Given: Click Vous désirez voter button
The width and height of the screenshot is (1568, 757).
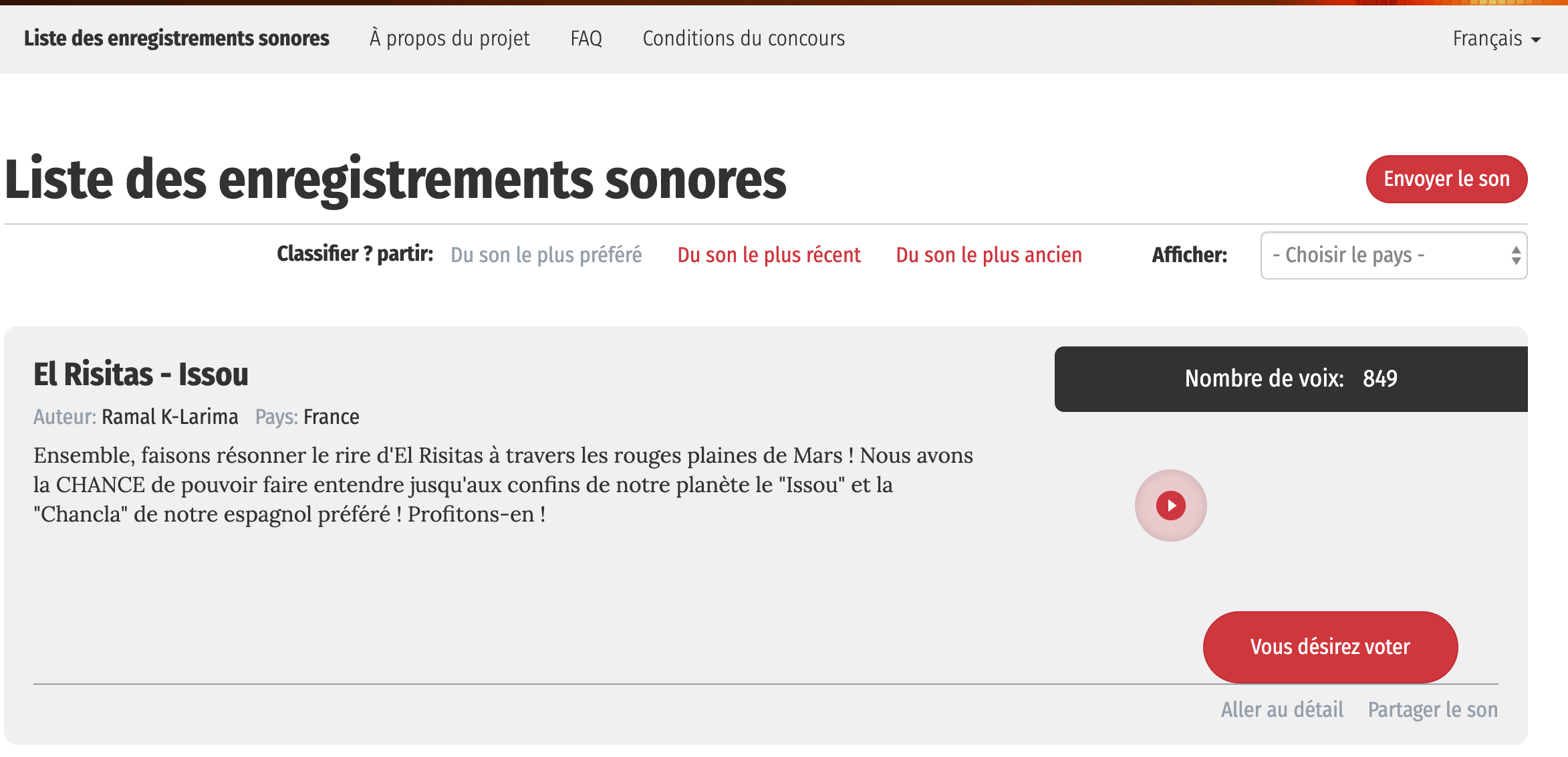Looking at the screenshot, I should [x=1330, y=647].
